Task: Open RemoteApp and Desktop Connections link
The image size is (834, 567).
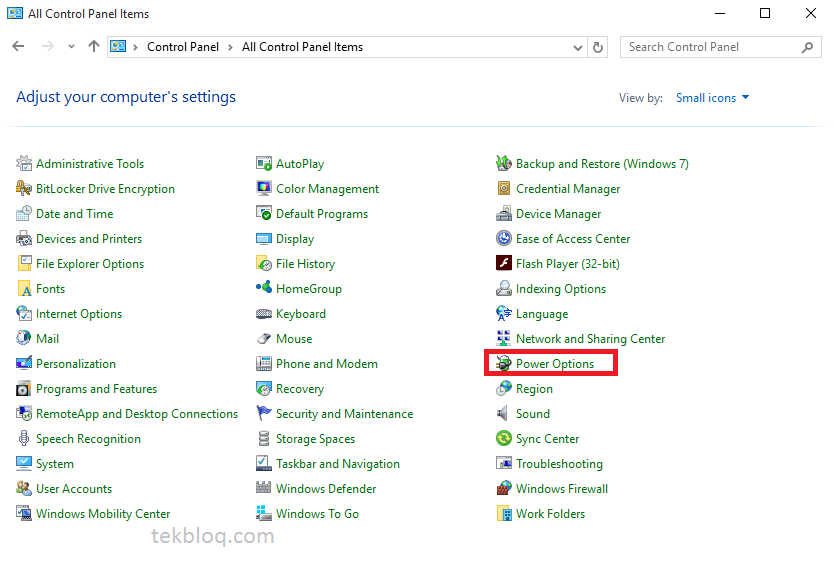Action: (x=137, y=414)
